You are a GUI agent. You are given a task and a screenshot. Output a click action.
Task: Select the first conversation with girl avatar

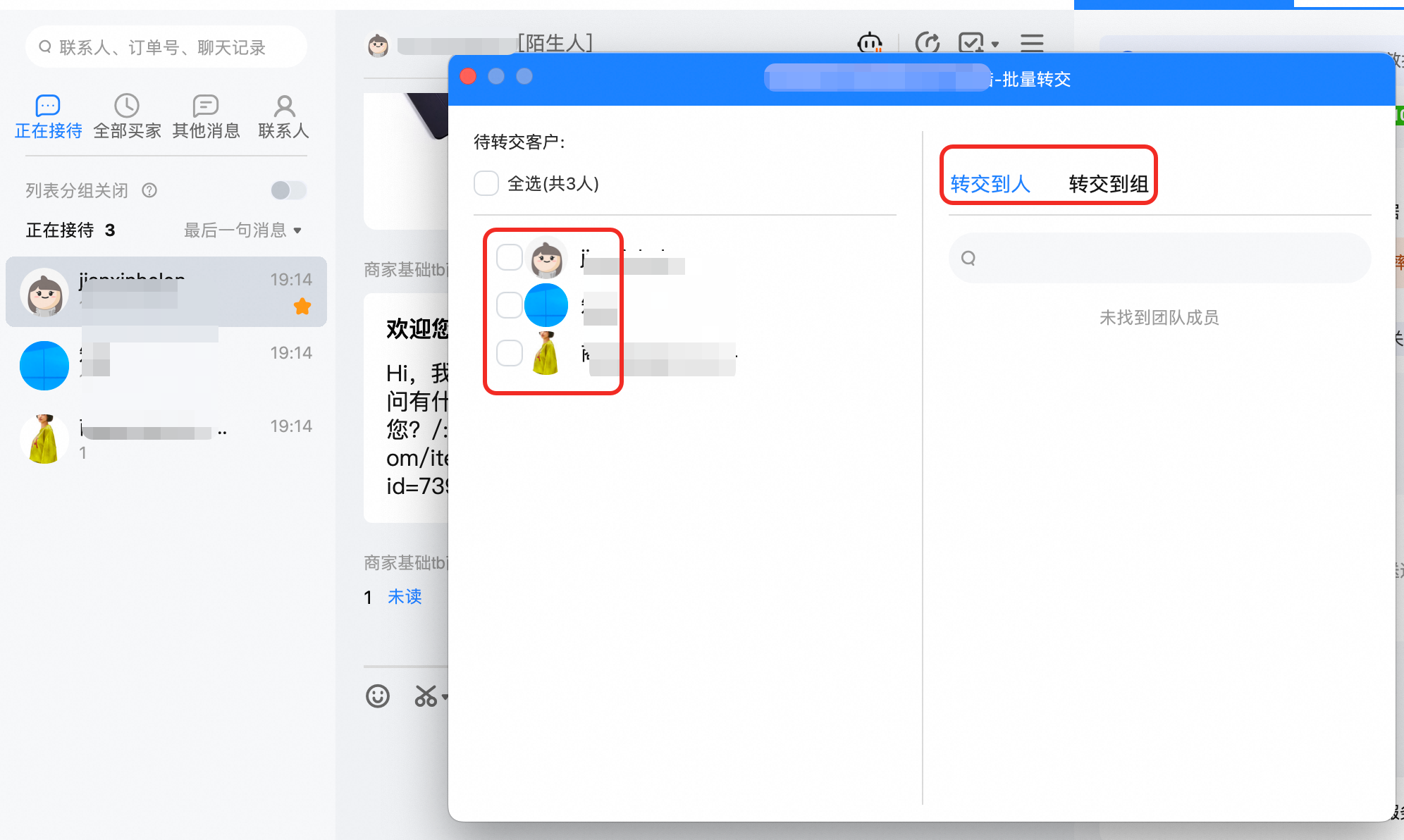166,292
